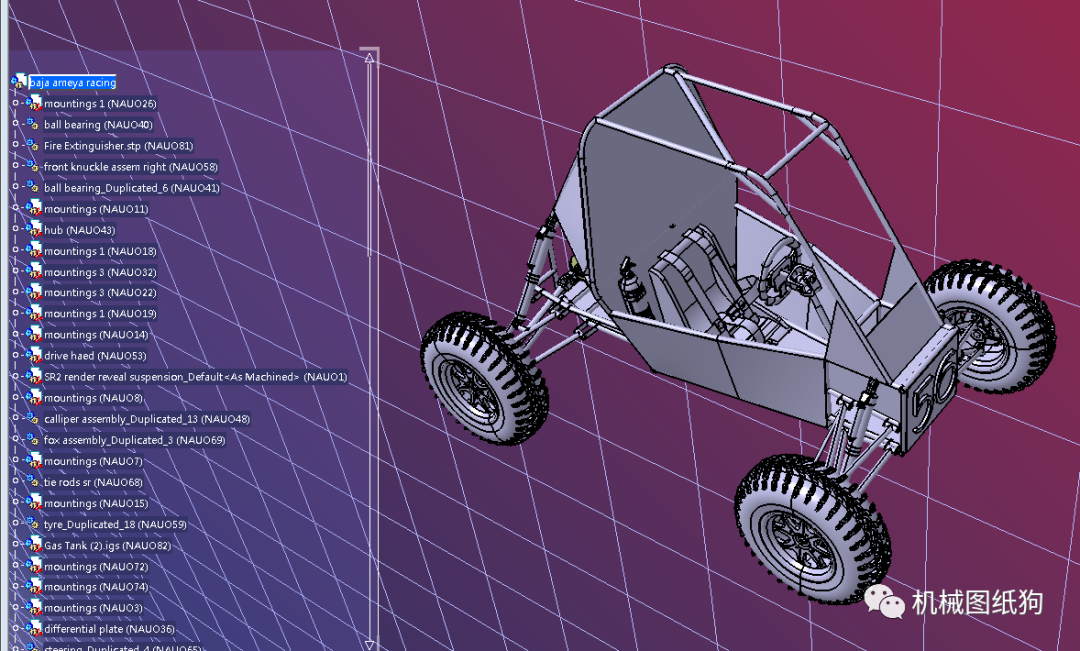Select 'front knuckle assem right (NAUO58)' text

coord(131,167)
